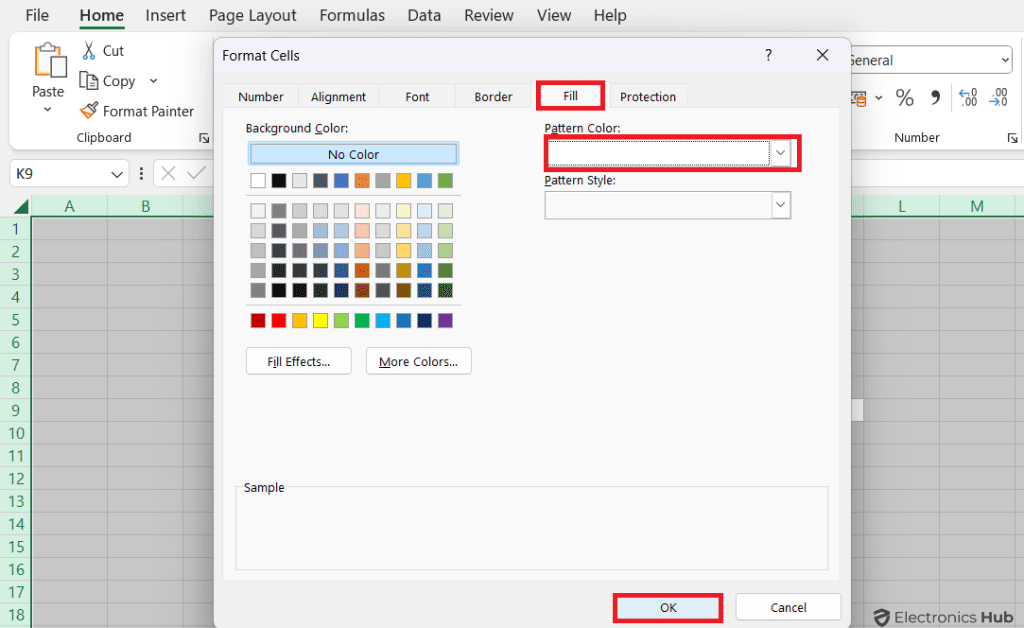The width and height of the screenshot is (1024, 628).
Task: Open the Pattern Color dropdown
Action: coord(780,153)
